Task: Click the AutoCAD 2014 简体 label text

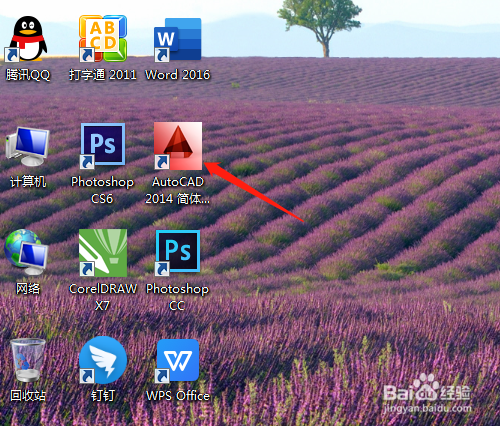Action: (178, 190)
